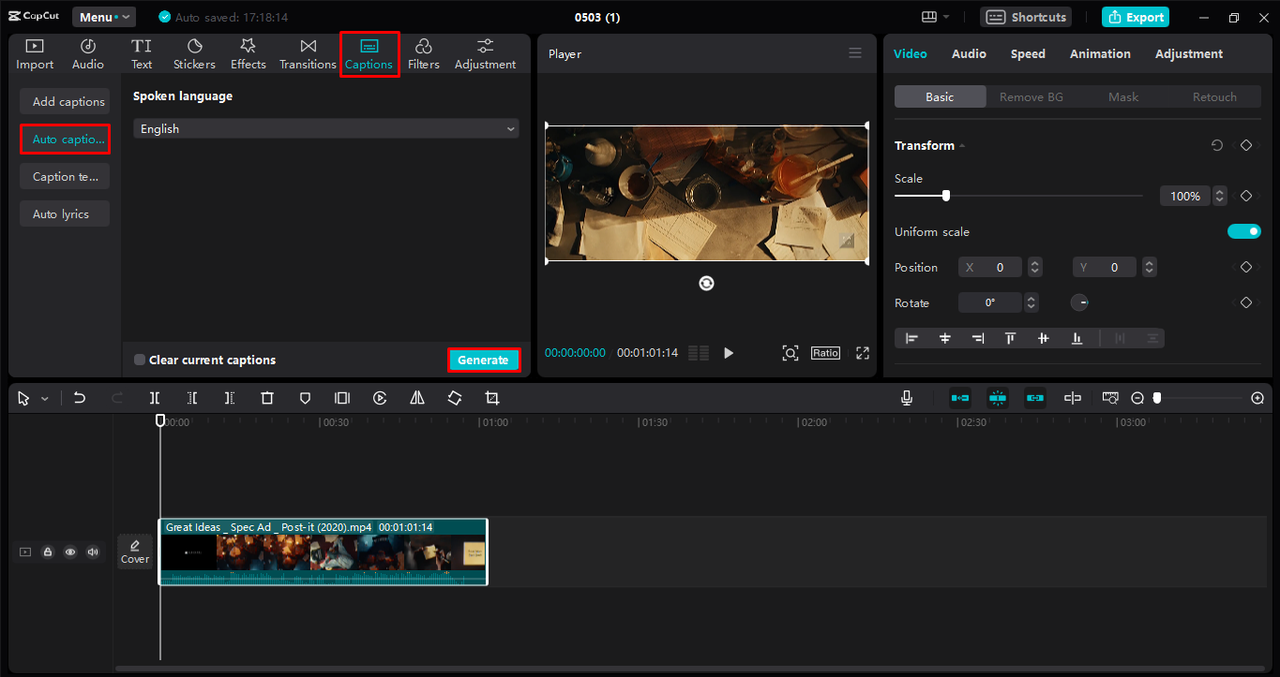Screen dimensions: 1280x677
Task: Click the Reset transform arrow icon
Action: click(1217, 146)
